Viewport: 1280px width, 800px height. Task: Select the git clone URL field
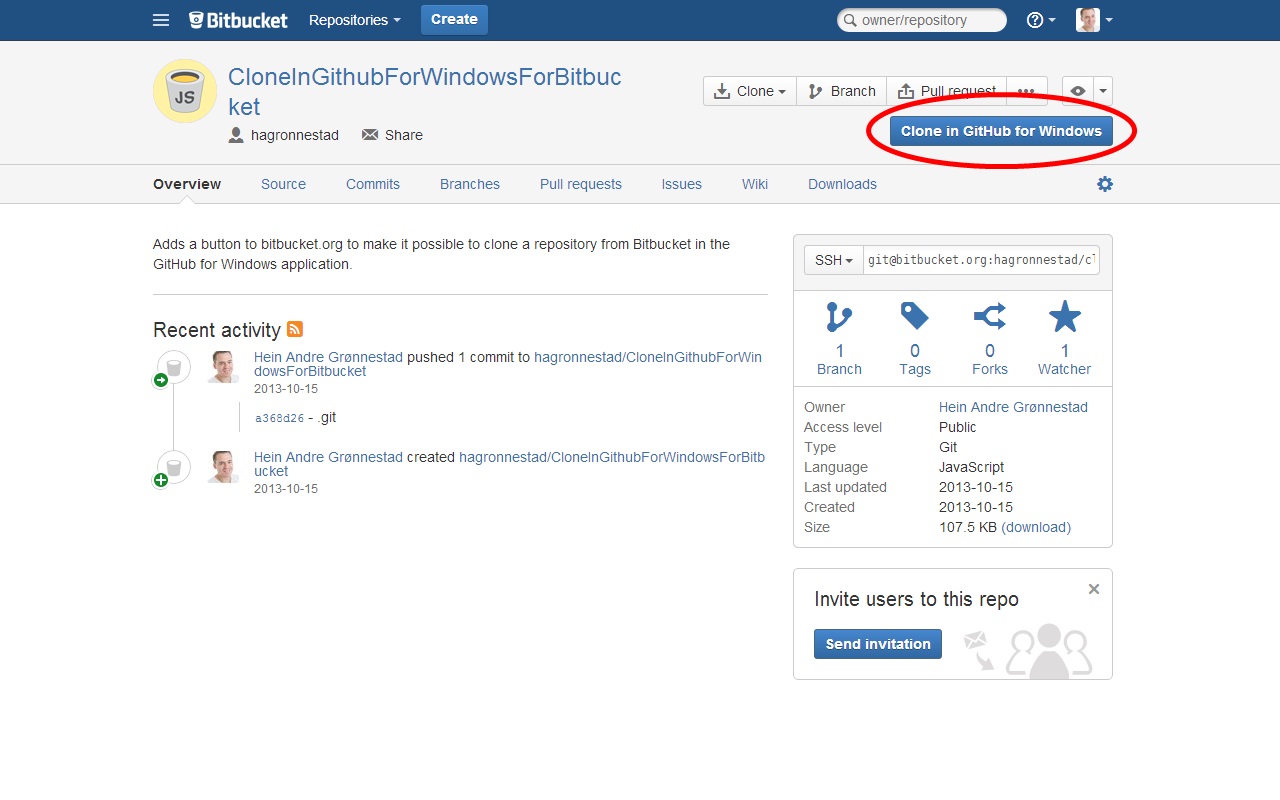982,260
